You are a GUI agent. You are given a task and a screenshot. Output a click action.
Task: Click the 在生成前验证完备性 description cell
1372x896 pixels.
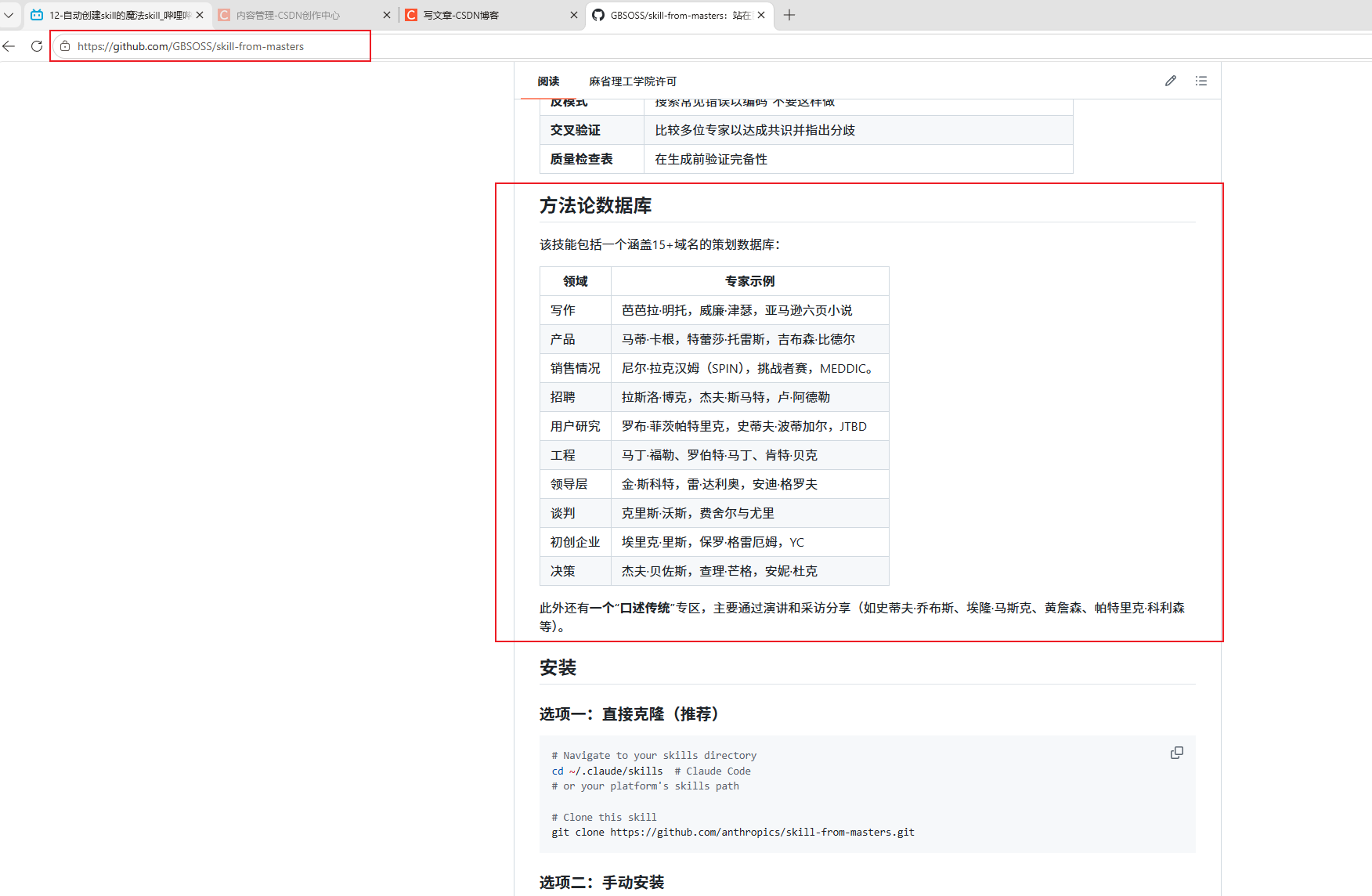[858, 159]
